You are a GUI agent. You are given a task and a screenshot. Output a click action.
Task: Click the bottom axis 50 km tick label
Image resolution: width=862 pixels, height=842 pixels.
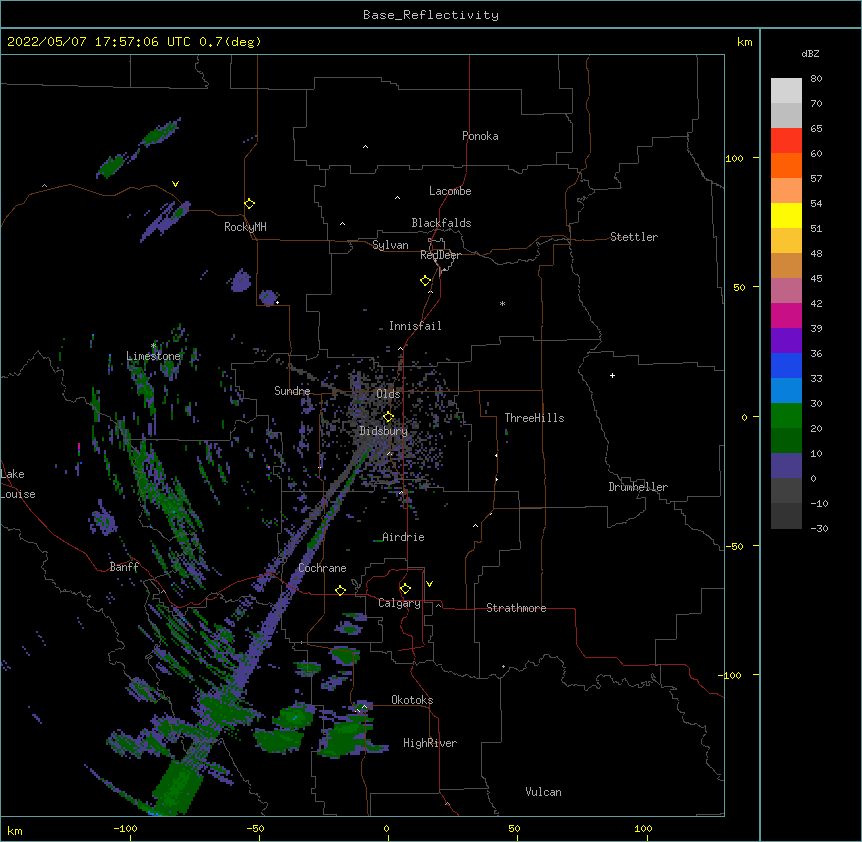(x=514, y=829)
